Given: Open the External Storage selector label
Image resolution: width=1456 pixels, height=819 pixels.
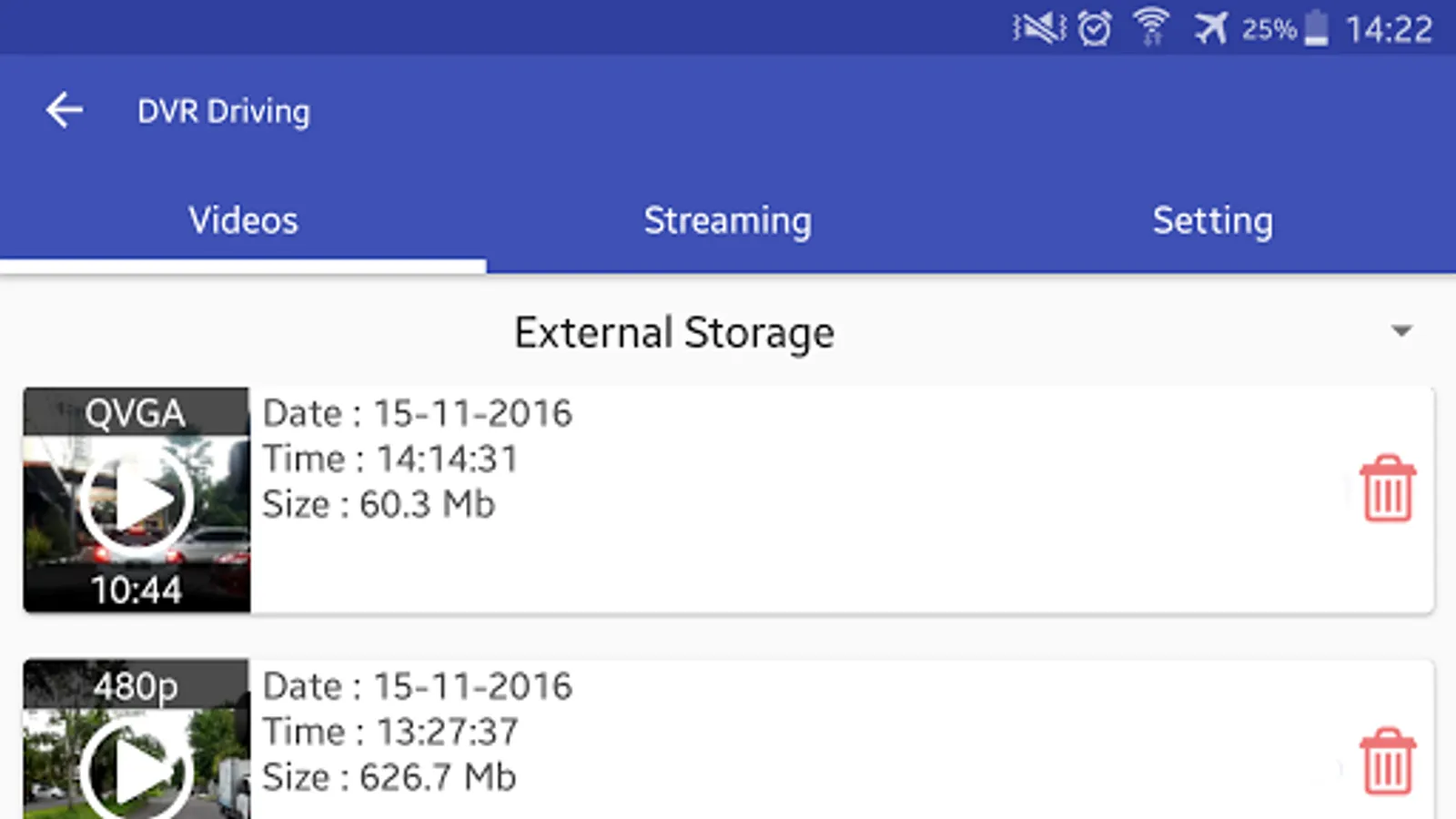Looking at the screenshot, I should pos(673,332).
